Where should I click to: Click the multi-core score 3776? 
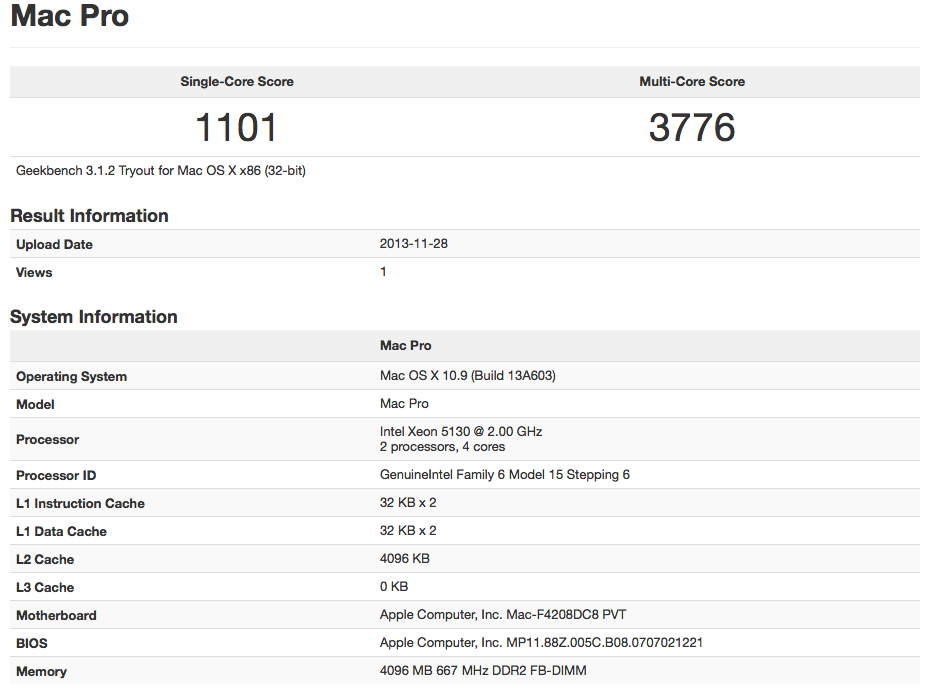click(x=692, y=128)
